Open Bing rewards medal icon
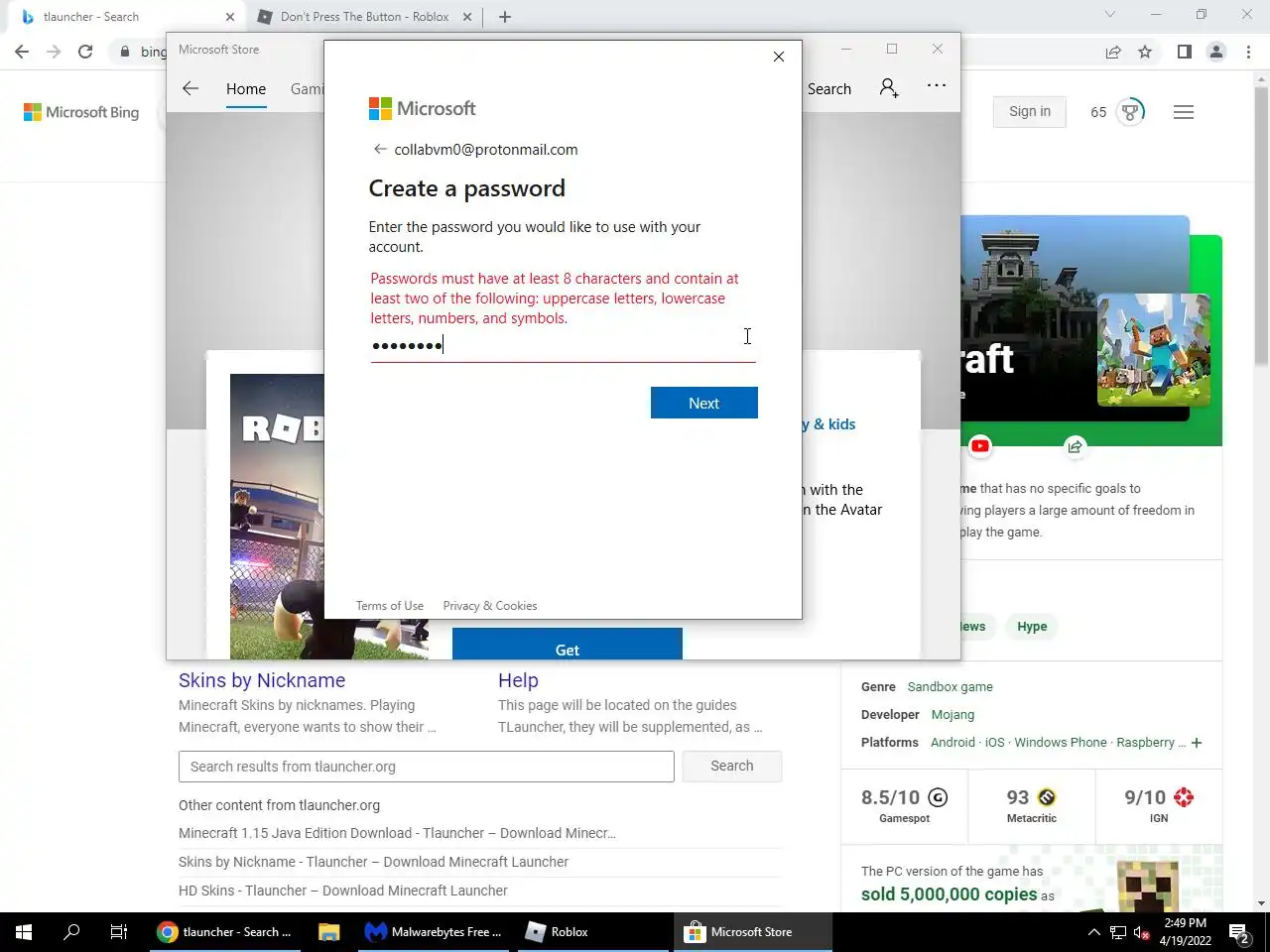Viewport: 1270px width, 952px height. tap(1130, 112)
